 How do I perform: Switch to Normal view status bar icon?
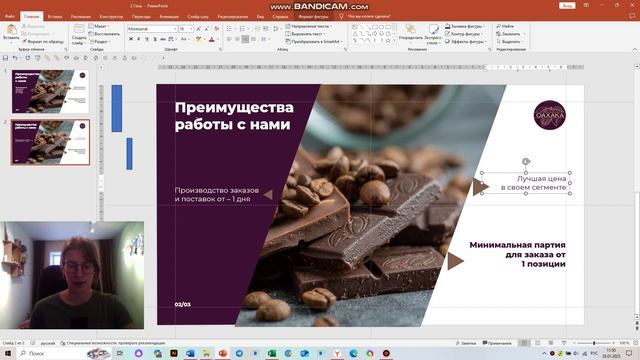pyautogui.click(x=524, y=343)
